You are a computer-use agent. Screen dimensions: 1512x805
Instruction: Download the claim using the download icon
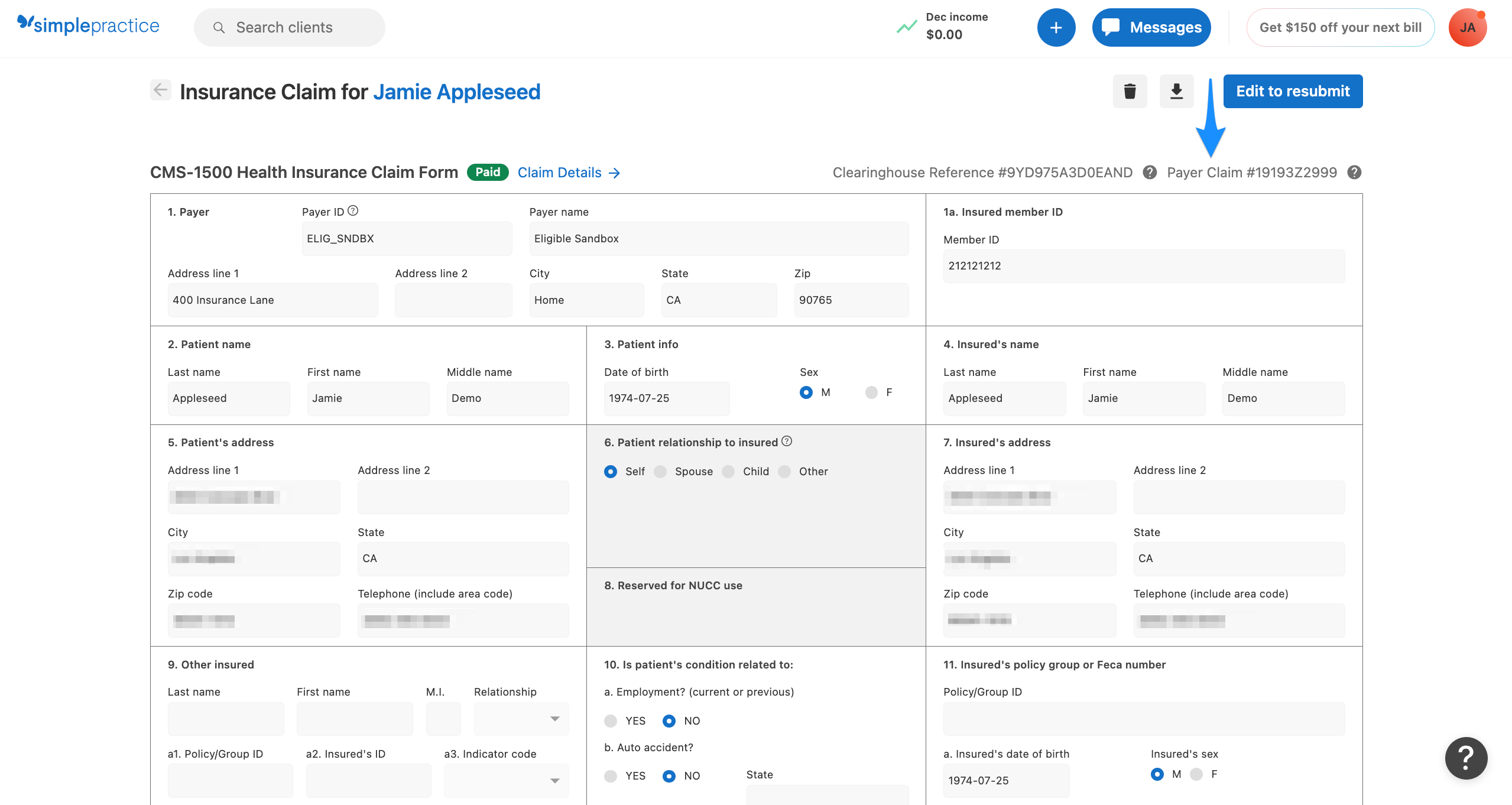click(1176, 91)
